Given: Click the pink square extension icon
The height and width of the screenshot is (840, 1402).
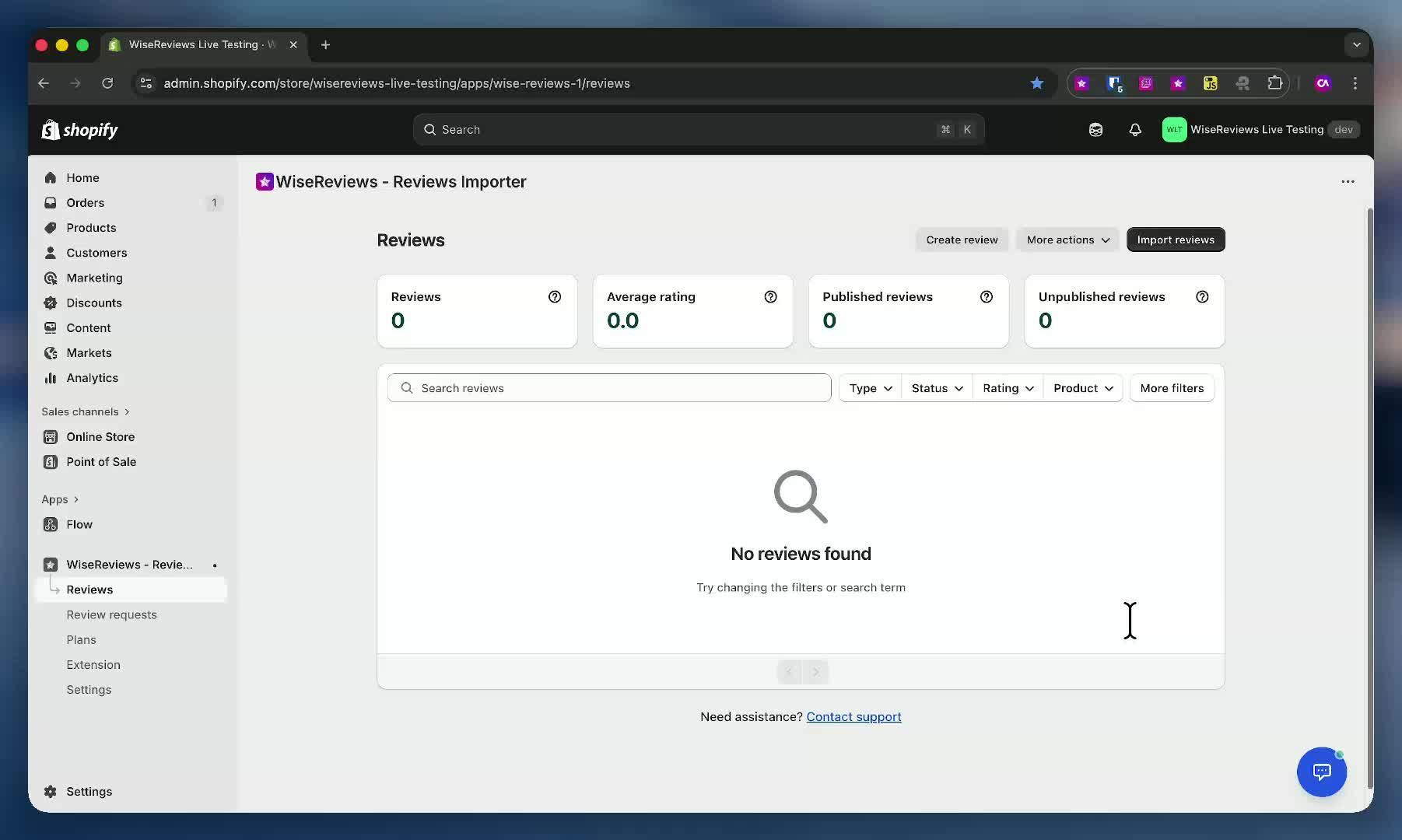Looking at the screenshot, I should 1145,83.
